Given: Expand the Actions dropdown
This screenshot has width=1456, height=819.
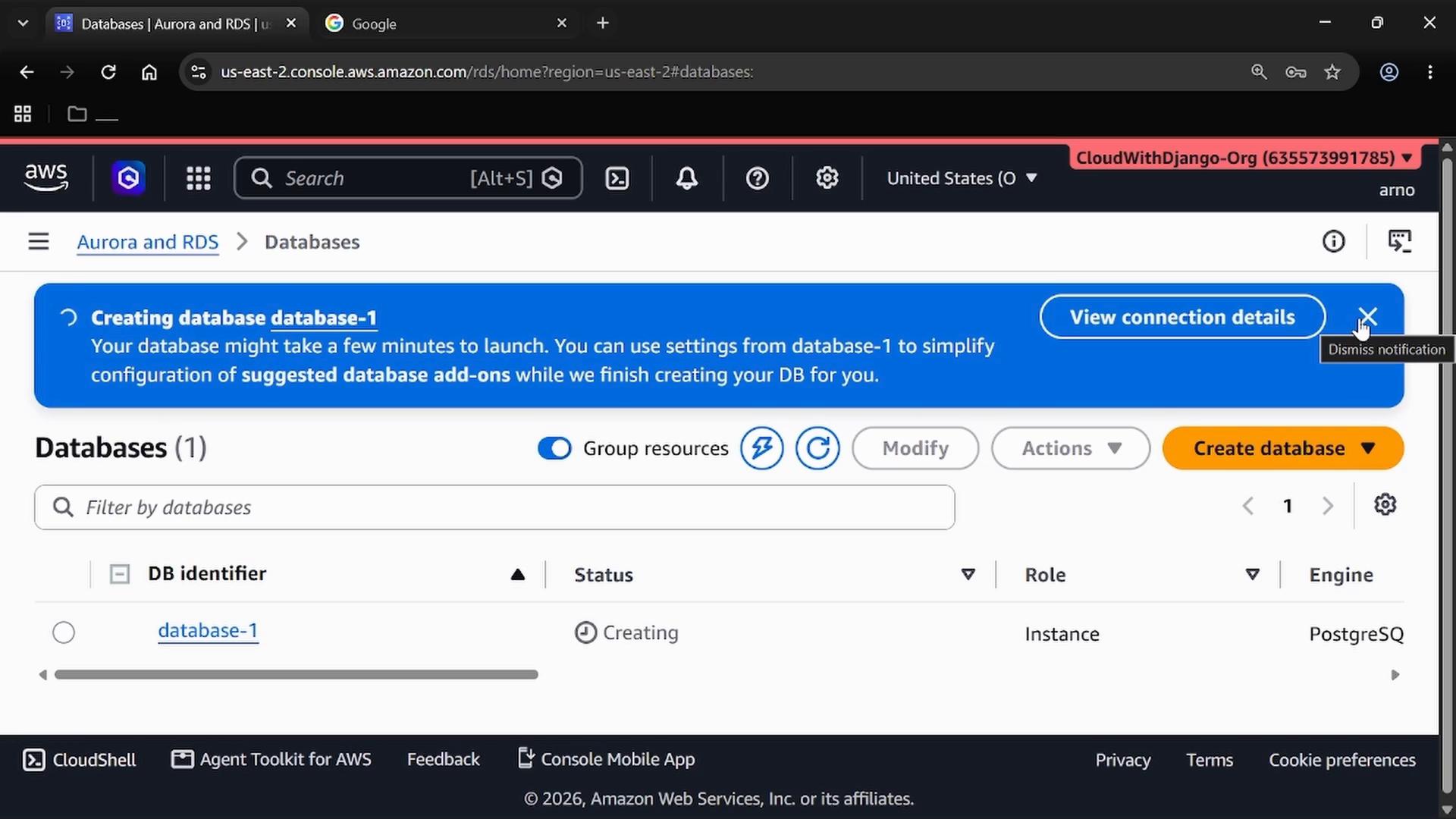Looking at the screenshot, I should click(x=1071, y=448).
